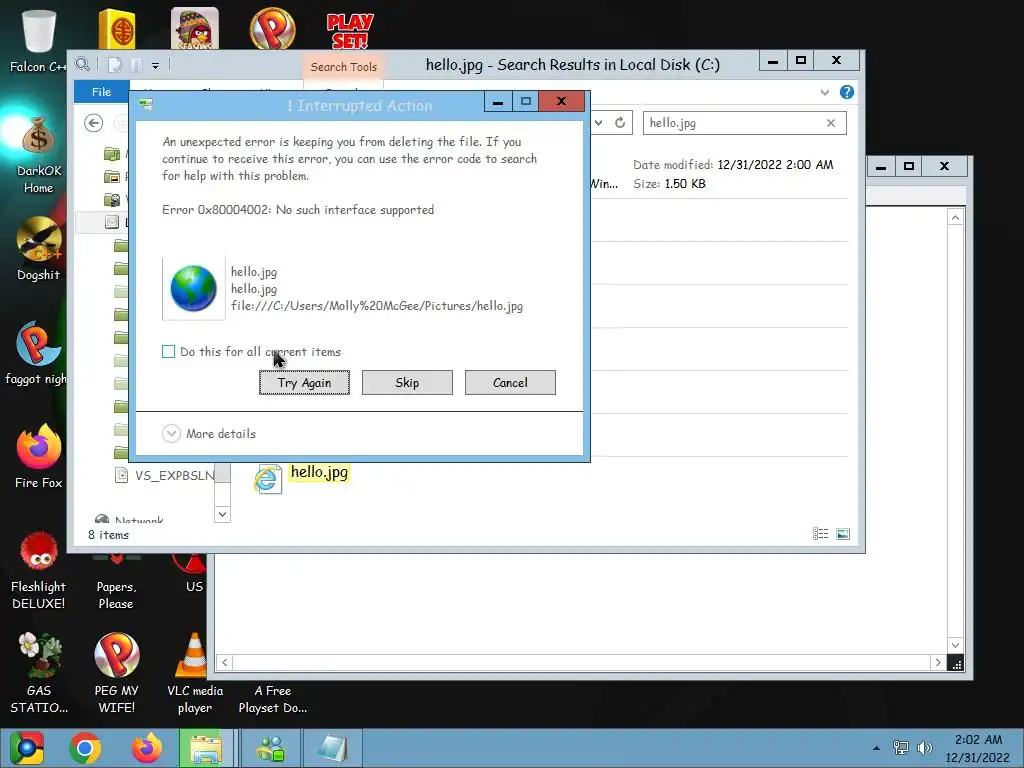The width and height of the screenshot is (1024, 768).
Task: Click Explorer help question mark icon
Action: [847, 92]
